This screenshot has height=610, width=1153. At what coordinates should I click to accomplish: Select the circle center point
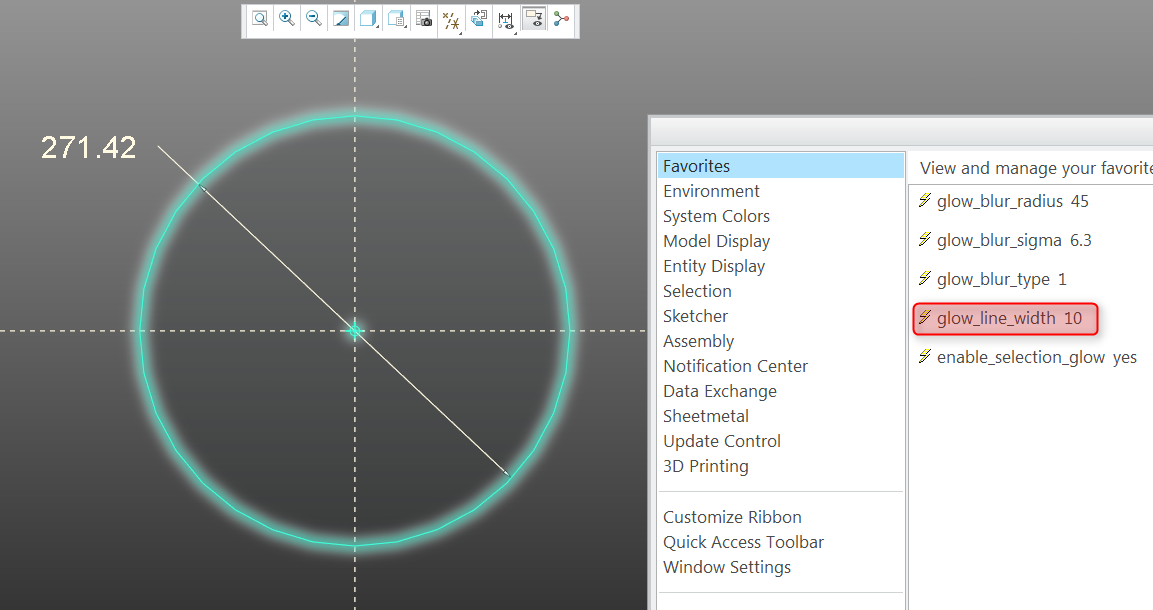(x=355, y=331)
